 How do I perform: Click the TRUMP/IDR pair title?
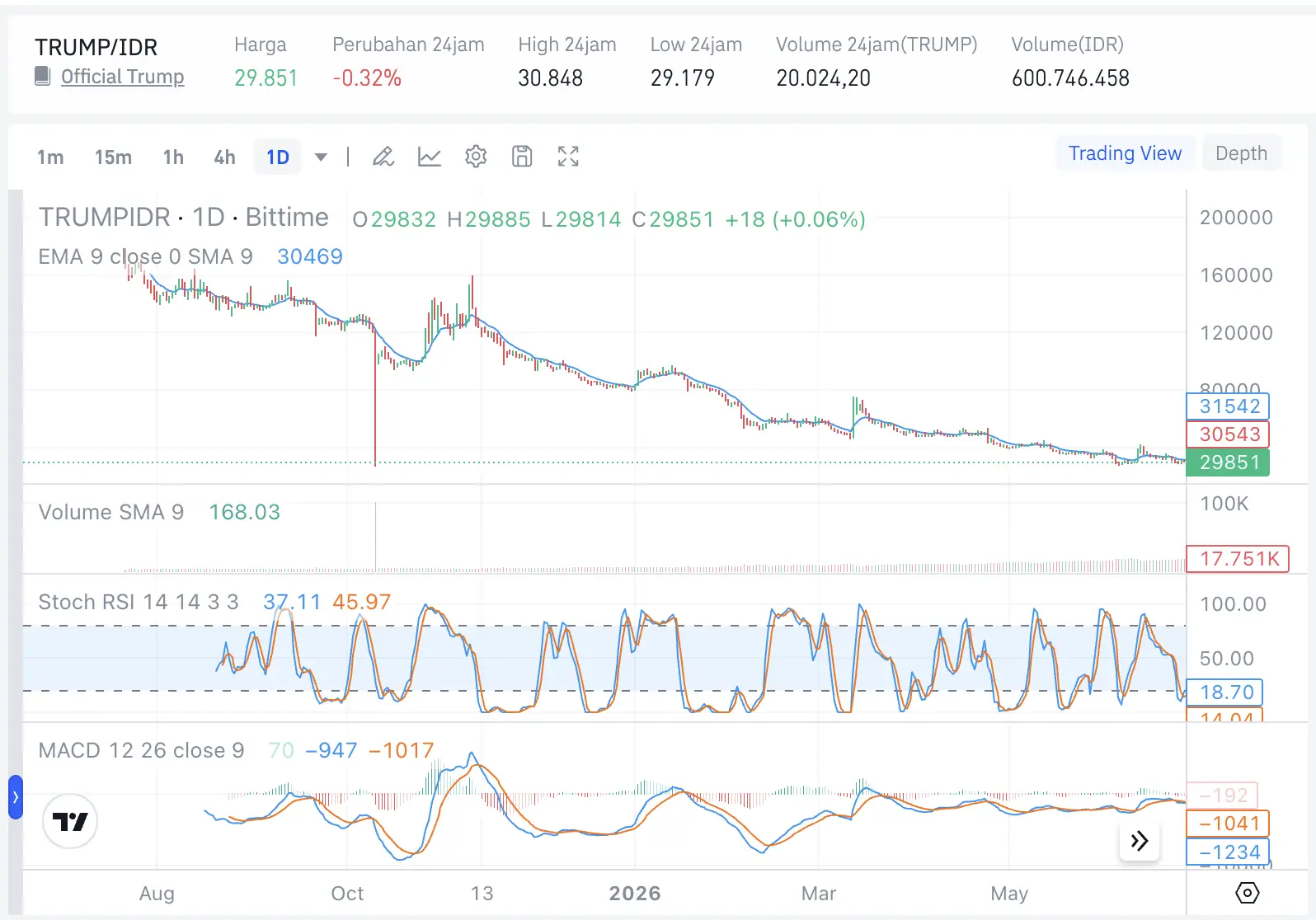[96, 47]
